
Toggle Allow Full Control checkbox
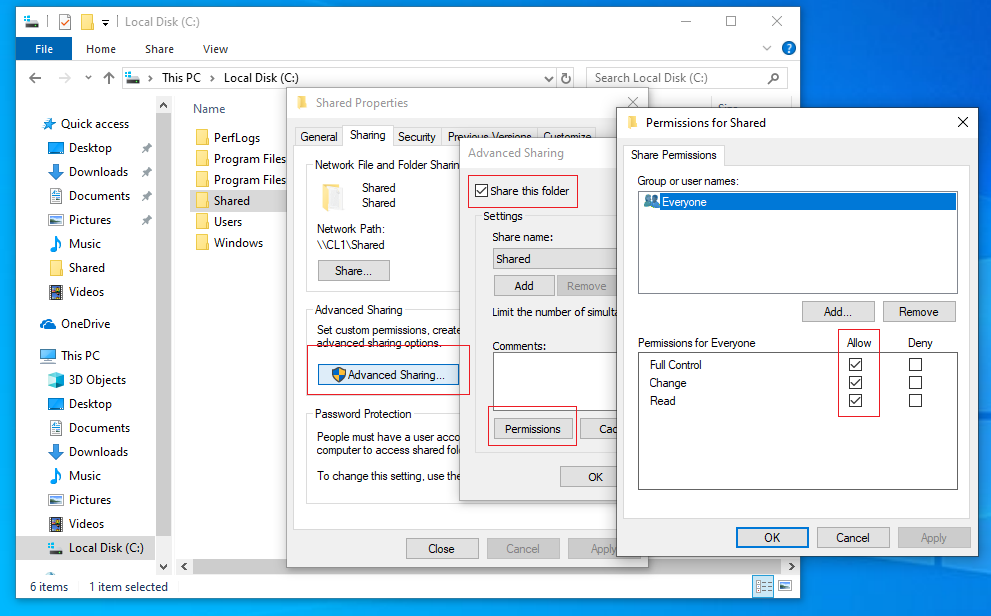click(855, 365)
